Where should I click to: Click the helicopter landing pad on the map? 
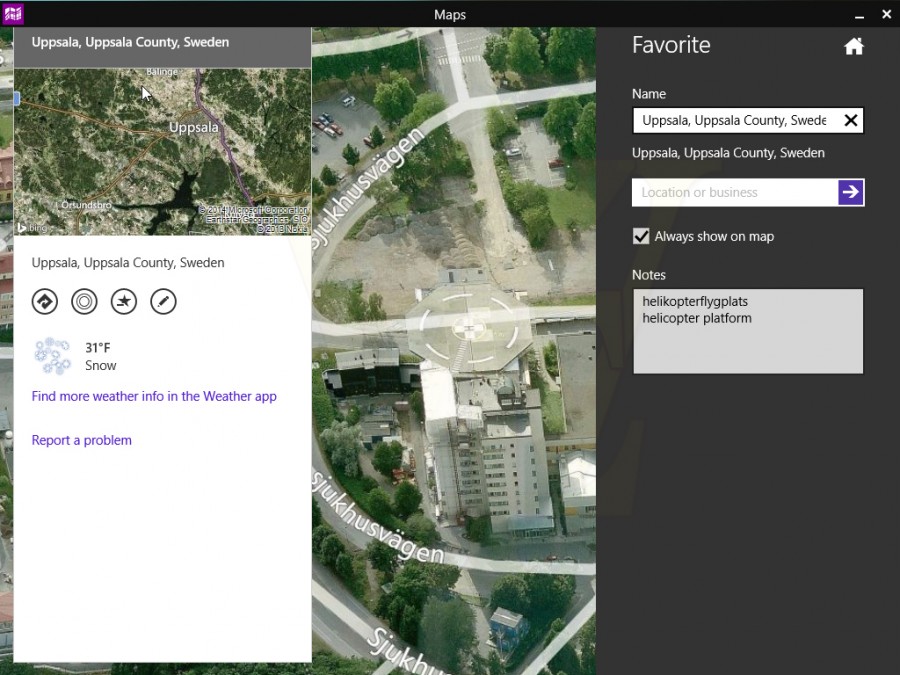point(469,329)
